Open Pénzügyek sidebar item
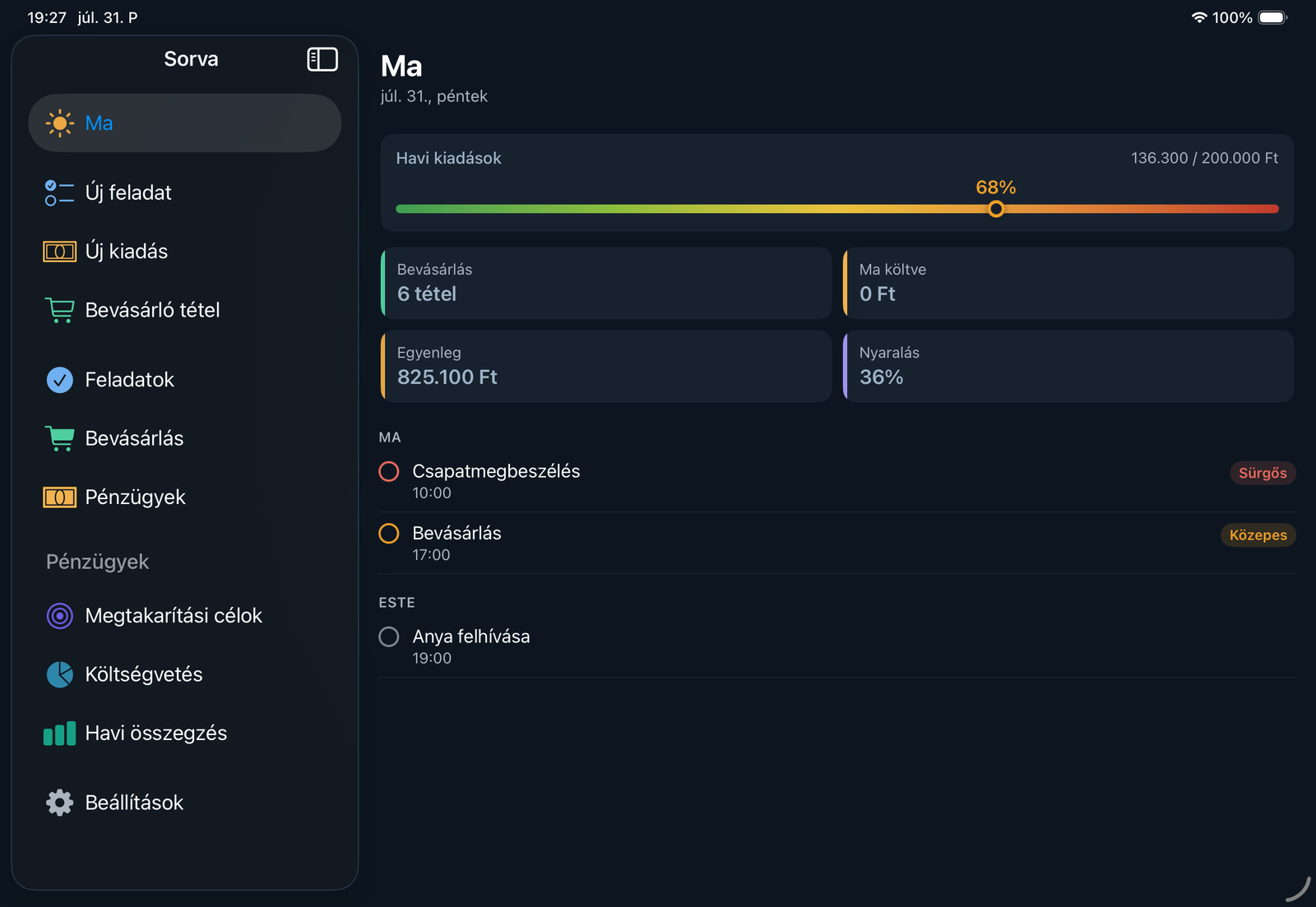1316x907 pixels. pyautogui.click(x=184, y=497)
